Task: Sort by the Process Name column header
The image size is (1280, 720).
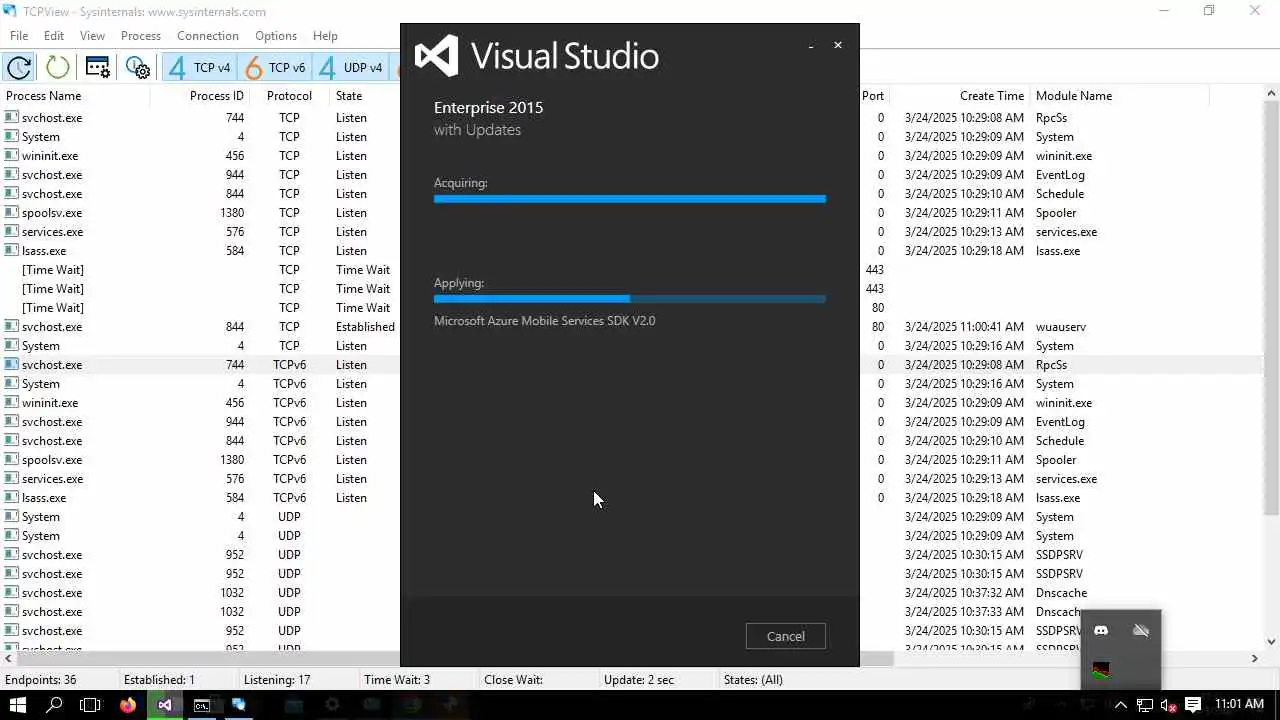Action: [x=75, y=96]
